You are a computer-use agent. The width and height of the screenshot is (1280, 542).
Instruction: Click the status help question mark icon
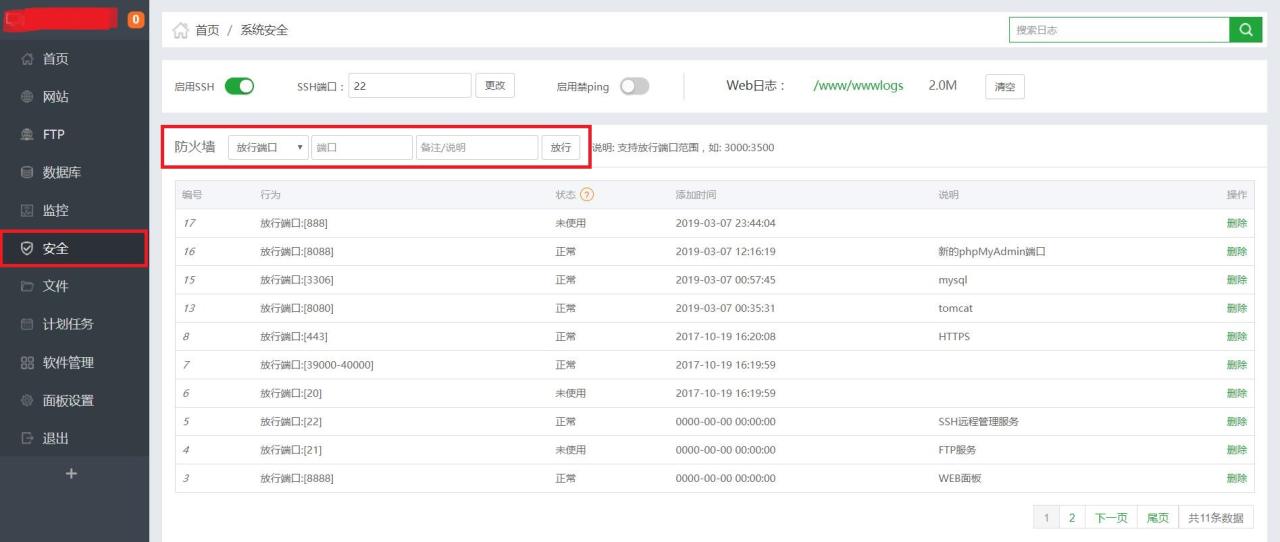(x=587, y=195)
